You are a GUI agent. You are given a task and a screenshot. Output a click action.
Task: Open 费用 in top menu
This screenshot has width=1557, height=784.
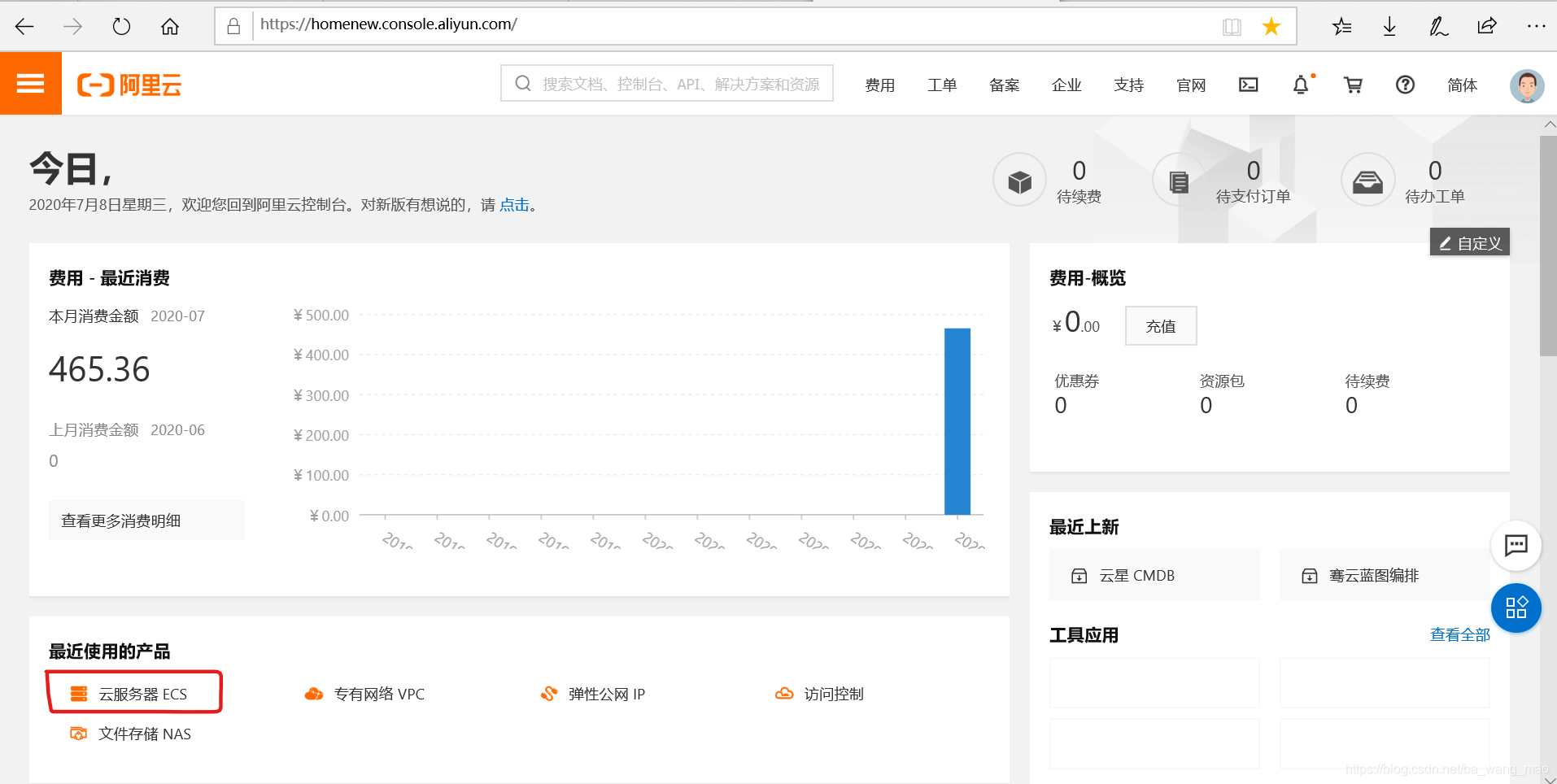click(x=879, y=85)
